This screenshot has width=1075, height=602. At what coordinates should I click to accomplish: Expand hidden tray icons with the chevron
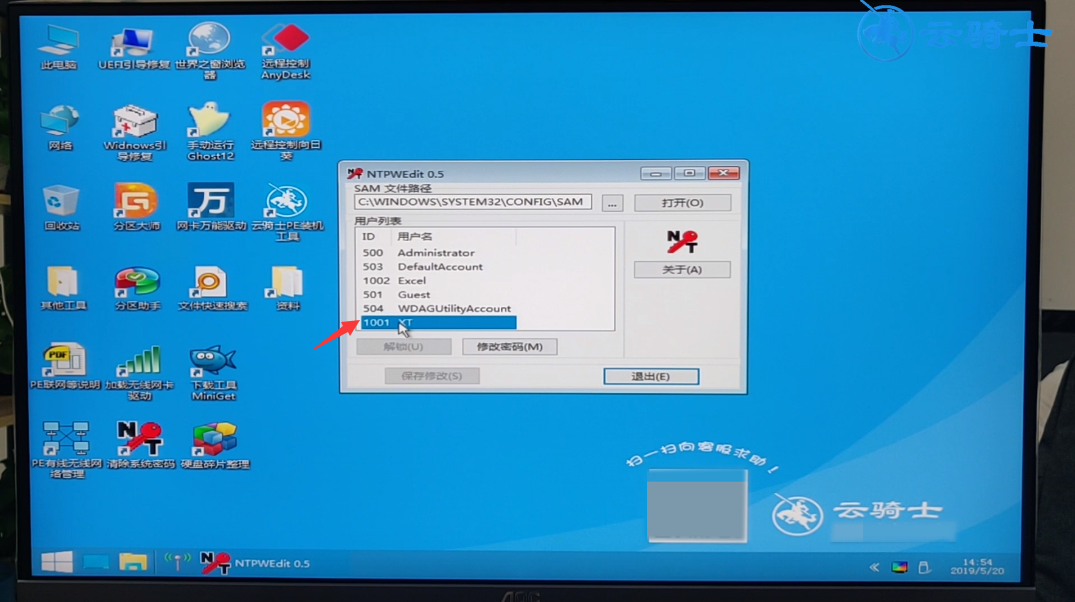874,567
